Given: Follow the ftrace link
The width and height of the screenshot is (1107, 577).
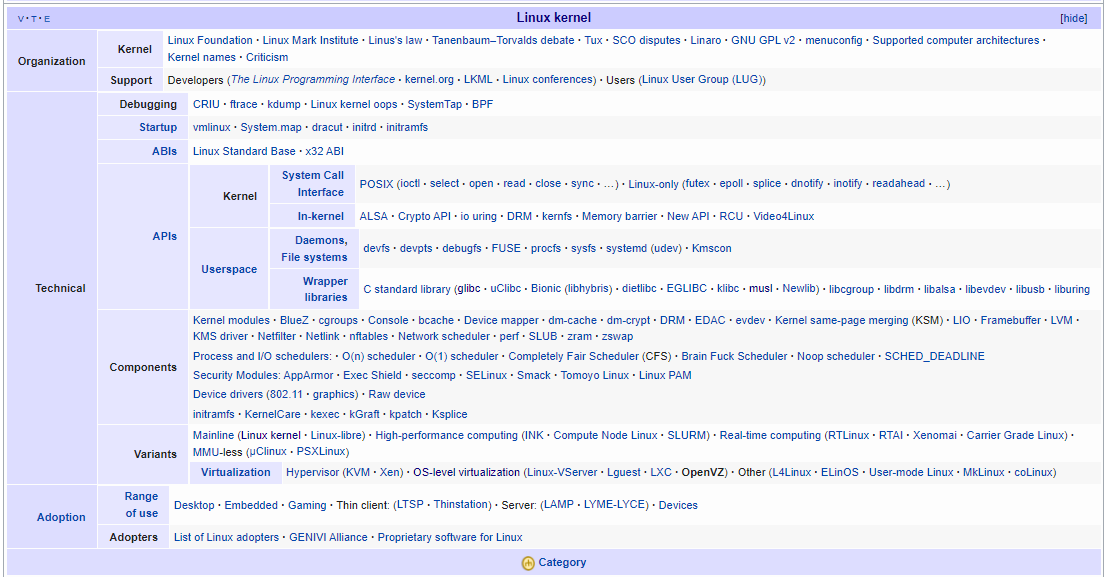Looking at the screenshot, I should 244,104.
